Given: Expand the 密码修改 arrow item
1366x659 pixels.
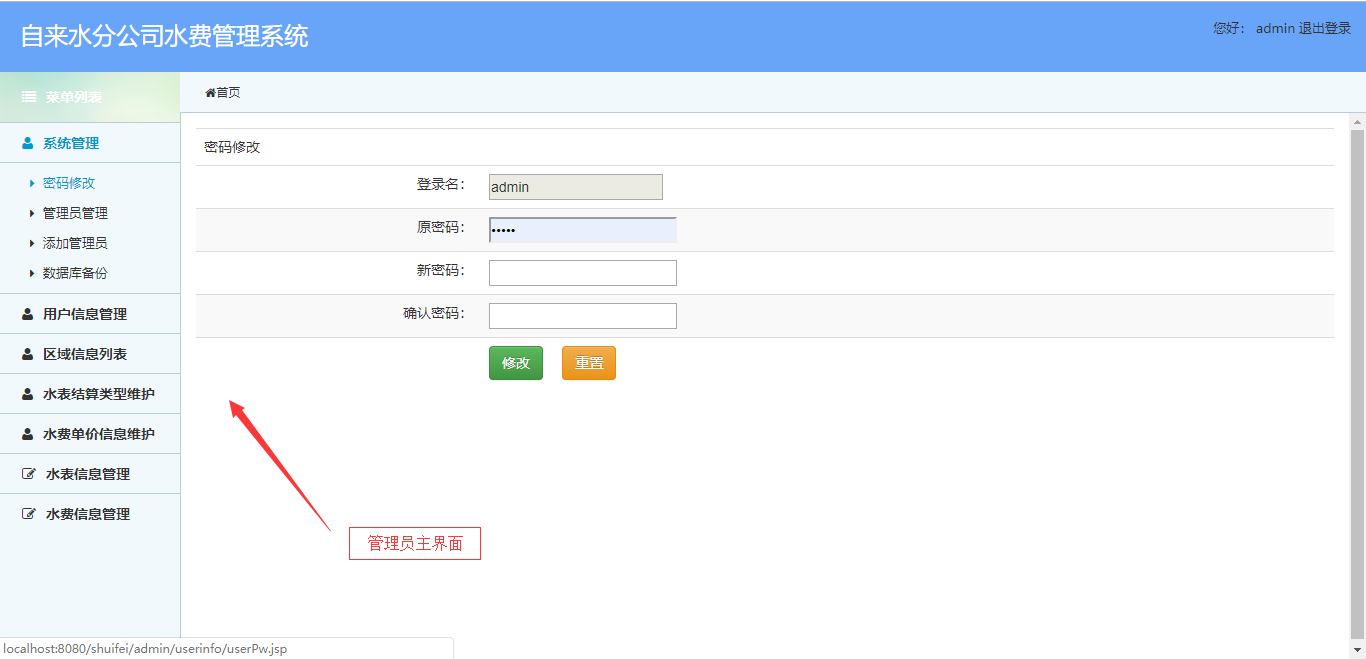Looking at the screenshot, I should click(x=33, y=183).
